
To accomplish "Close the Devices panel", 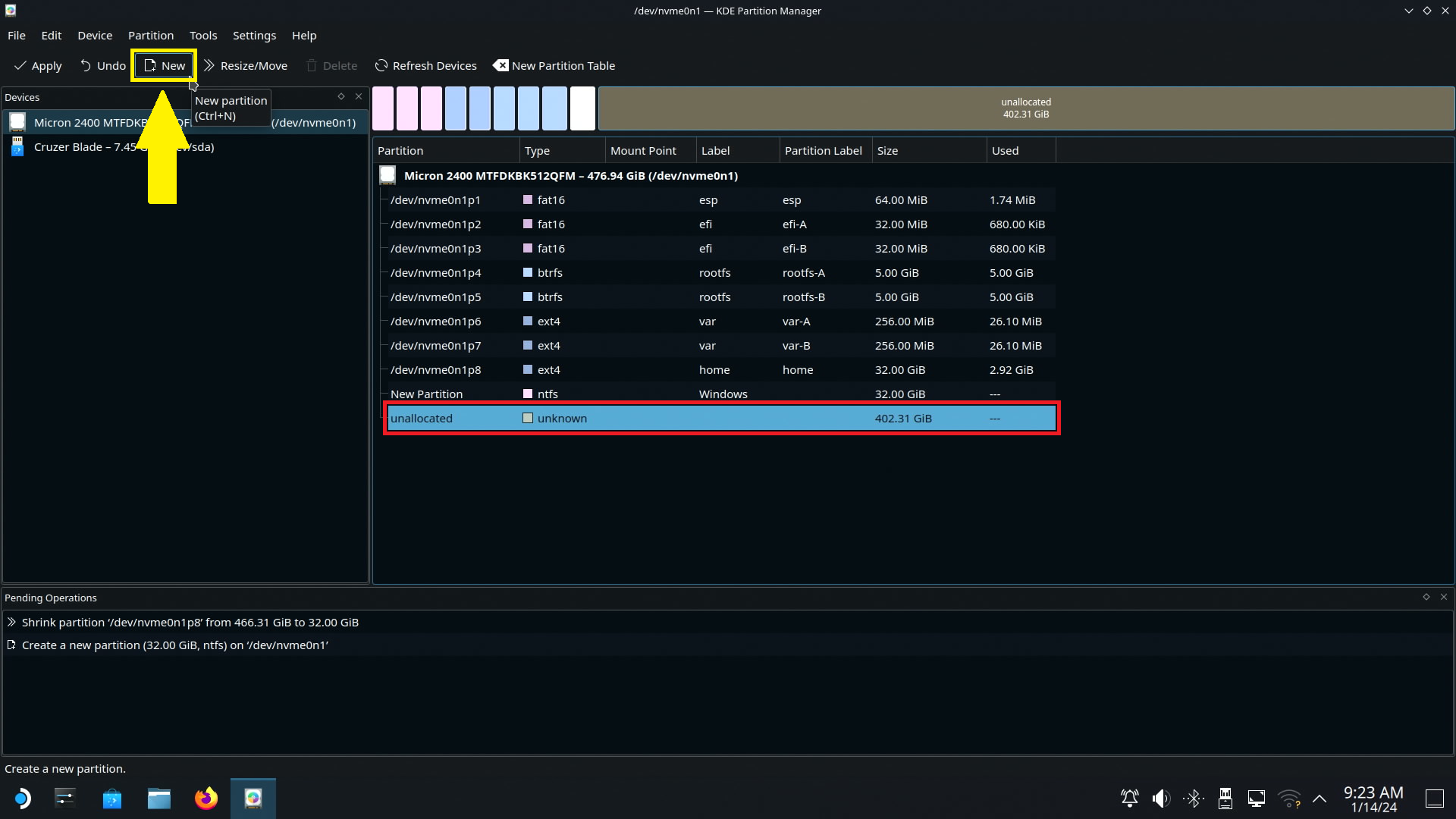I will (x=359, y=96).
